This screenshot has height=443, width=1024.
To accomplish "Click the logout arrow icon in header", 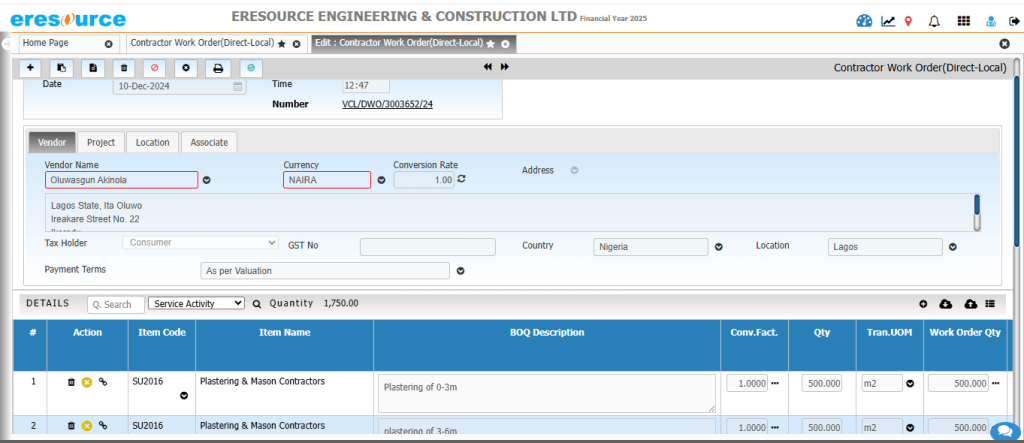I will [x=1014, y=22].
